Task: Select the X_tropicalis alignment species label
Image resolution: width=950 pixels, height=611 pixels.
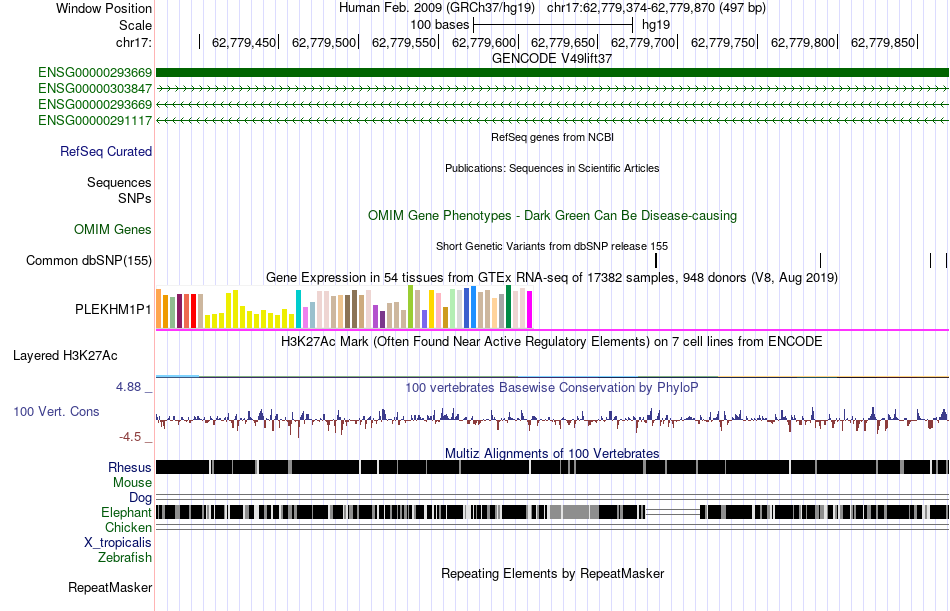Action: pyautogui.click(x=118, y=543)
